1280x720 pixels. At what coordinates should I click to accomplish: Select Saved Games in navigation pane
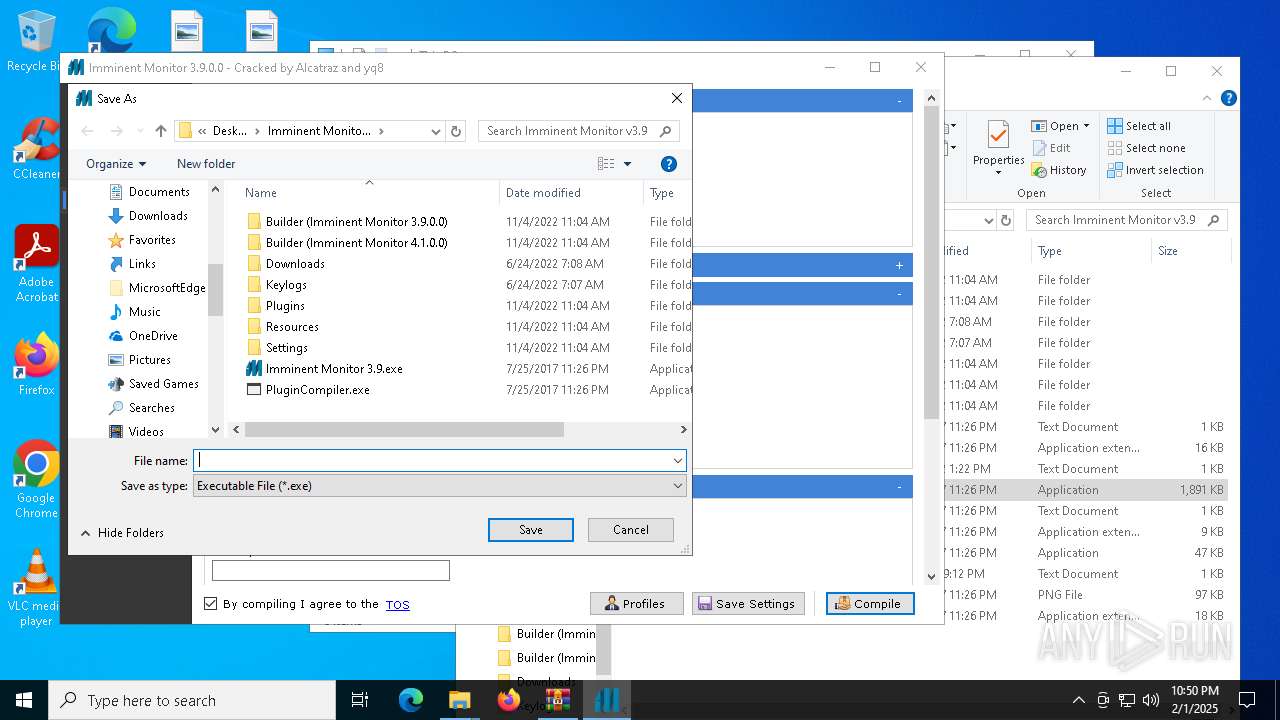pos(153,384)
